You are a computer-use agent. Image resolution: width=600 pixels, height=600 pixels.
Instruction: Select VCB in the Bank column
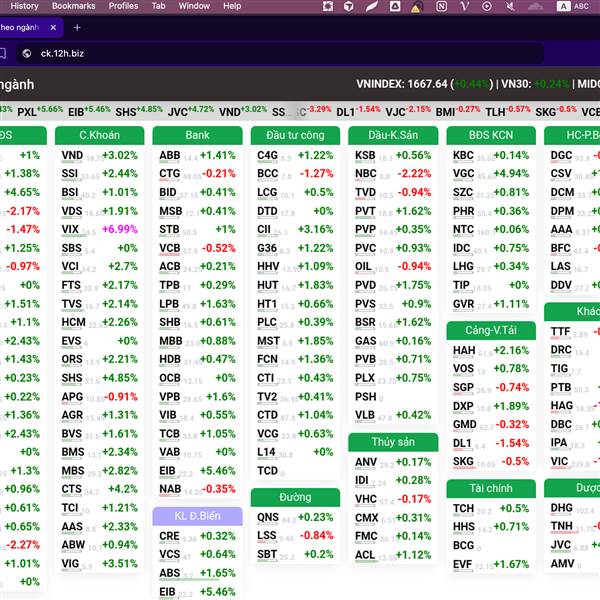197,248
